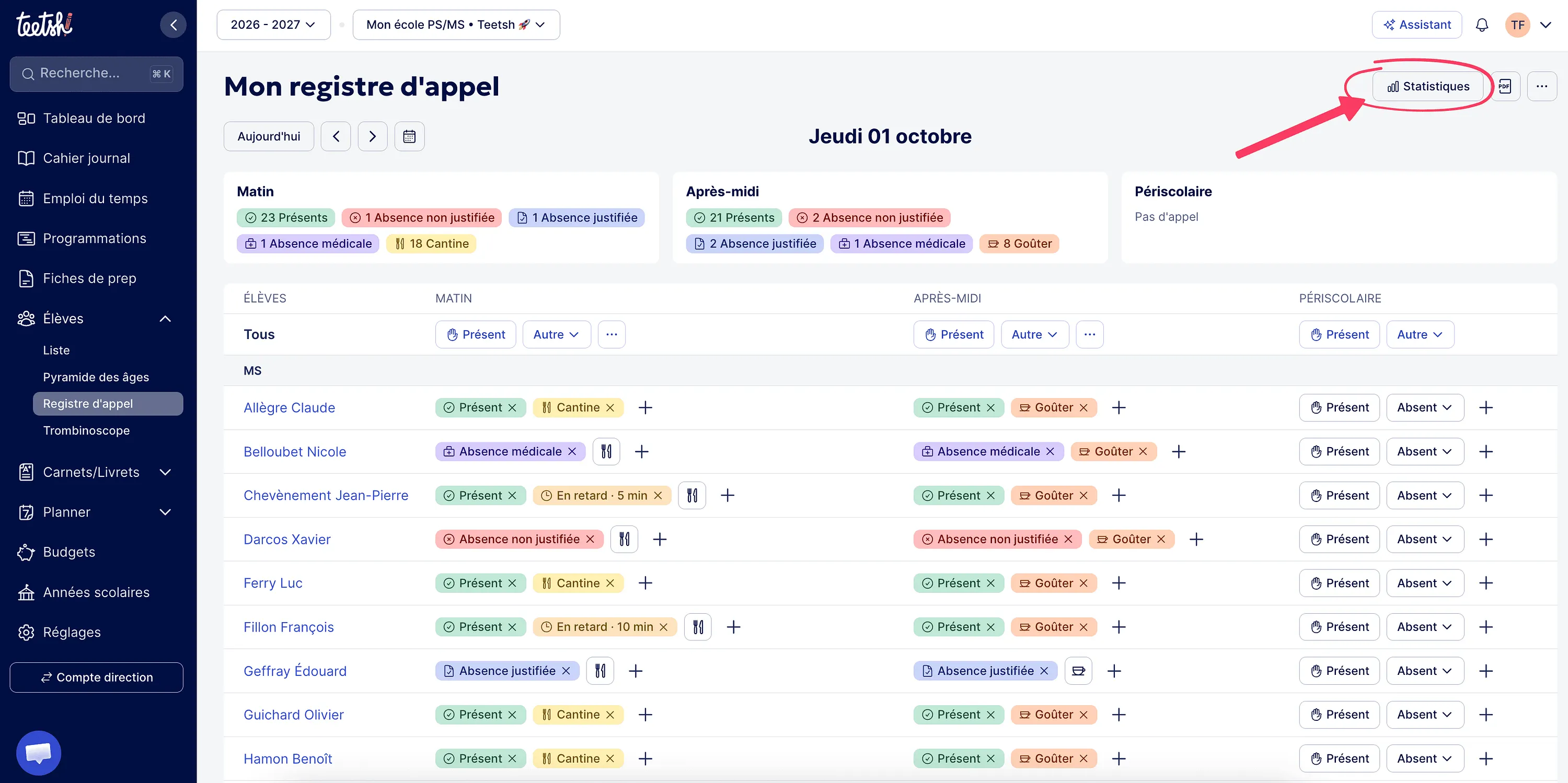Open the chat support bubble

coord(39,753)
